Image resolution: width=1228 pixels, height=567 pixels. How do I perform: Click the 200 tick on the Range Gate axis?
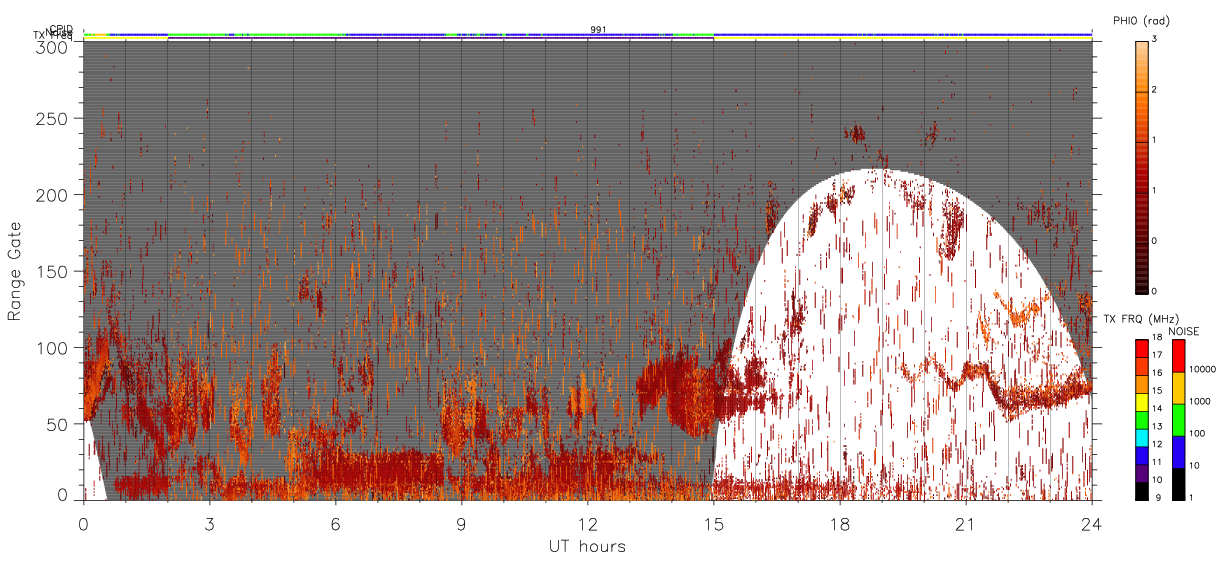[52, 195]
